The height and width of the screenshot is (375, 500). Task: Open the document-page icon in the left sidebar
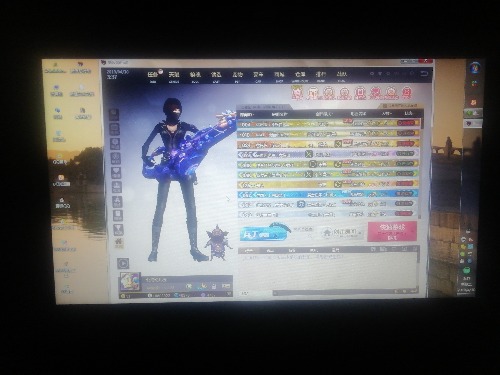coord(118,215)
